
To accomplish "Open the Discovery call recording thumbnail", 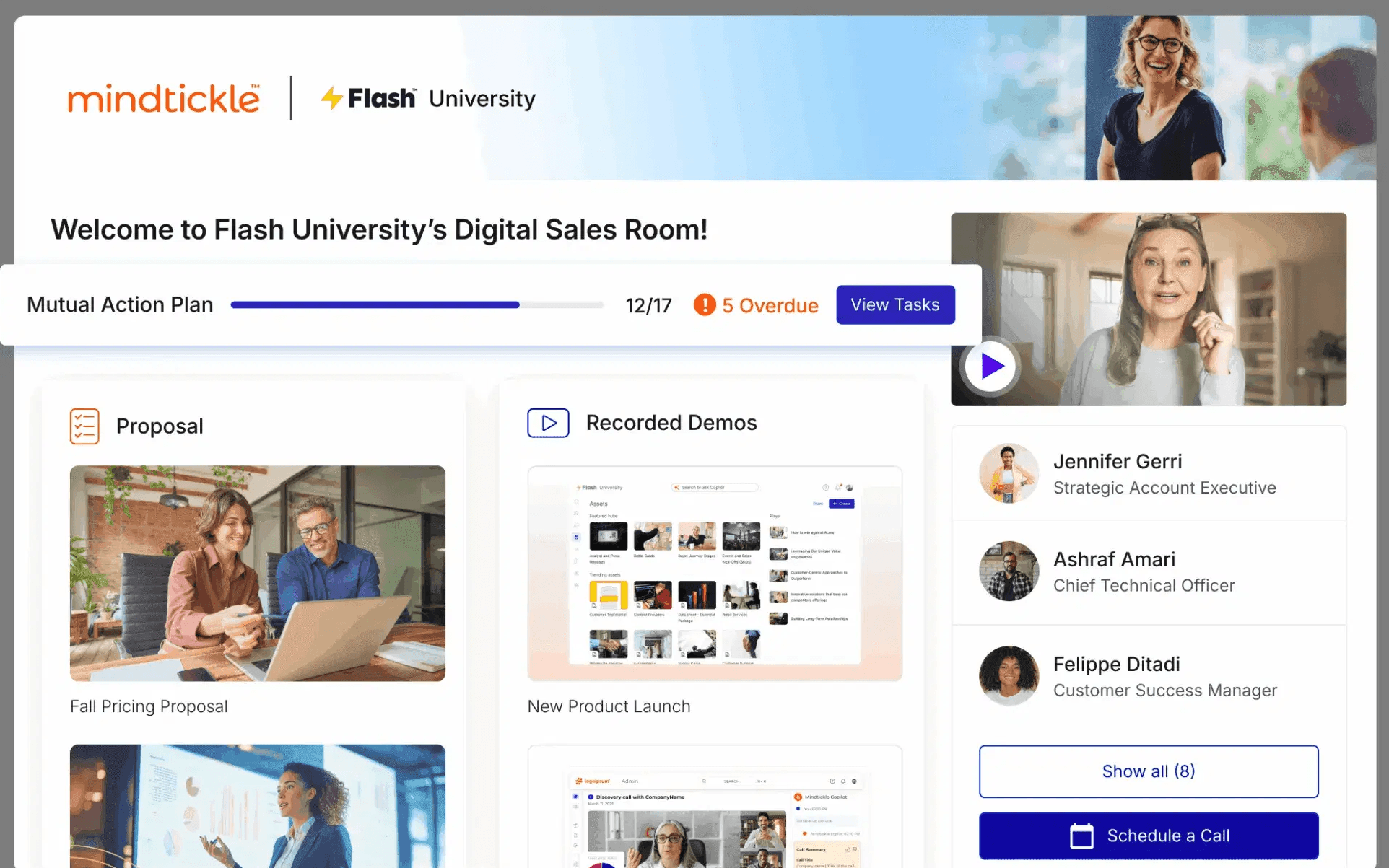I will (x=715, y=807).
